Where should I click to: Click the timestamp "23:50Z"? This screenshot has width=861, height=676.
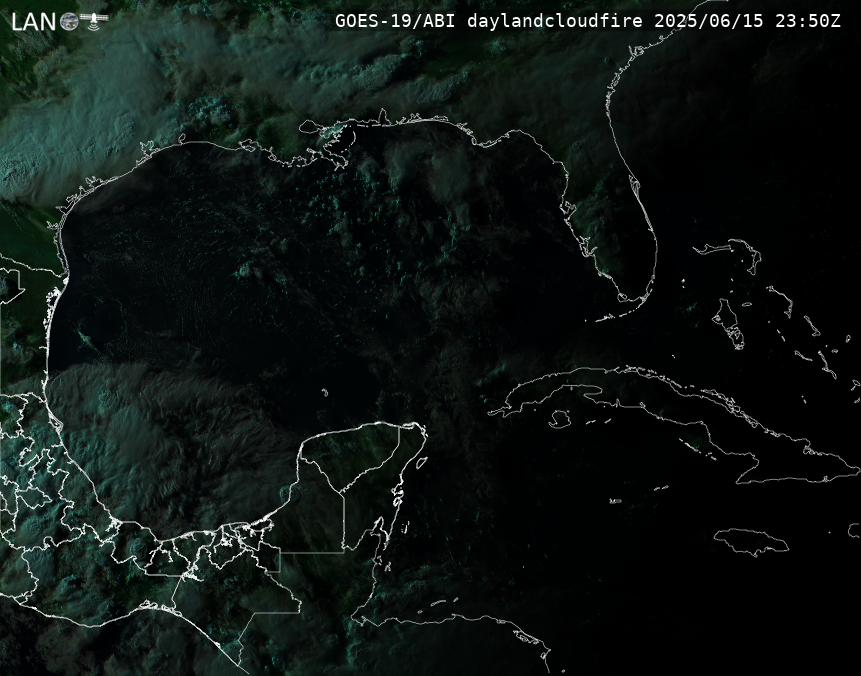pyautogui.click(x=808, y=21)
